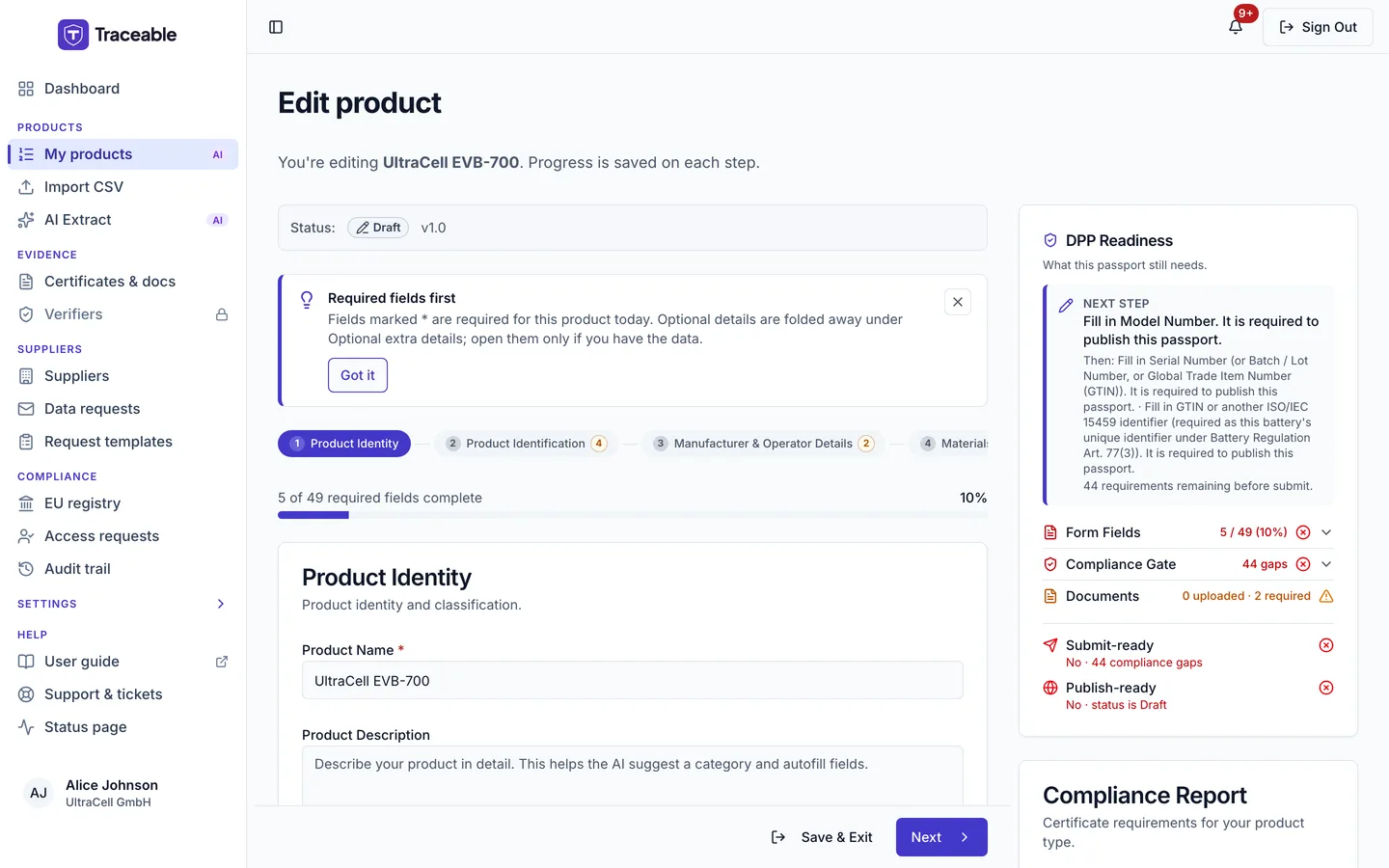Click the Documents row in DPP Readiness
This screenshot has width=1389, height=868.
[1188, 596]
